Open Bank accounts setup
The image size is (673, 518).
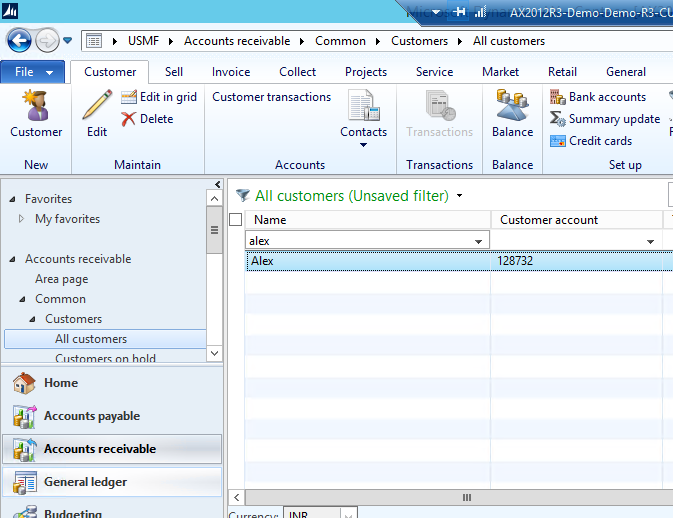click(598, 97)
